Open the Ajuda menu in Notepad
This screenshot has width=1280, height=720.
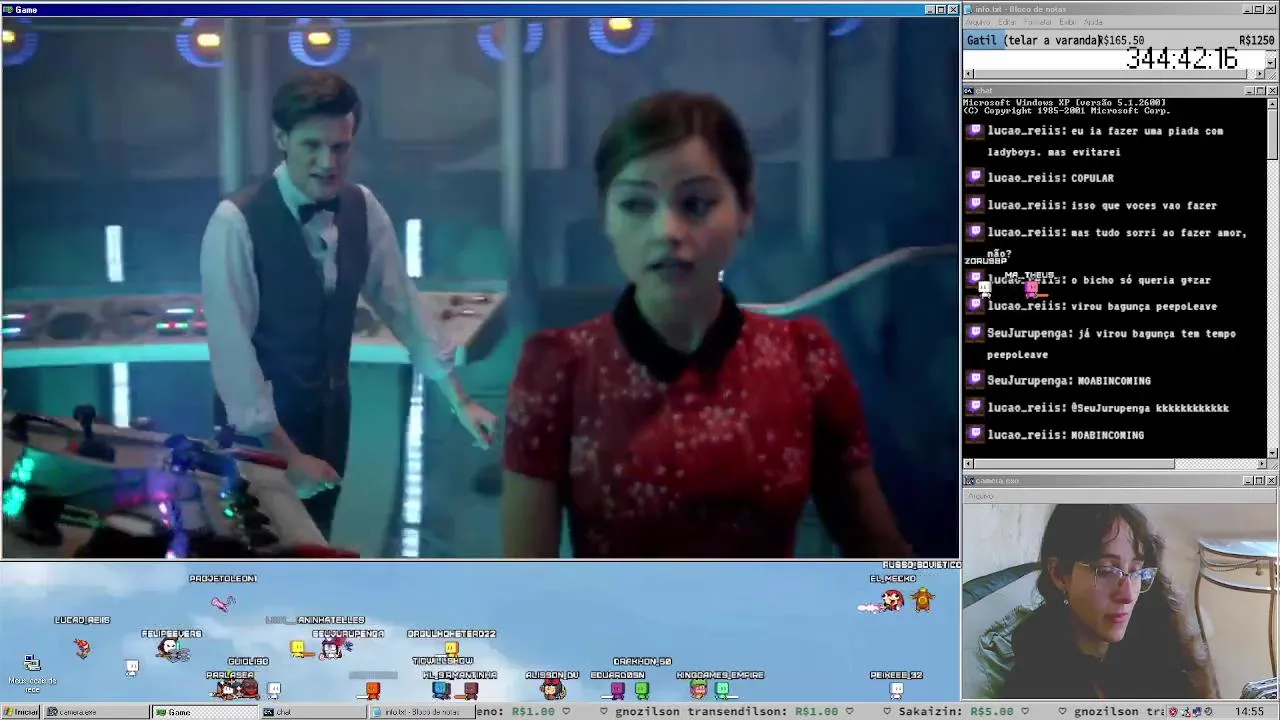coord(1093,22)
